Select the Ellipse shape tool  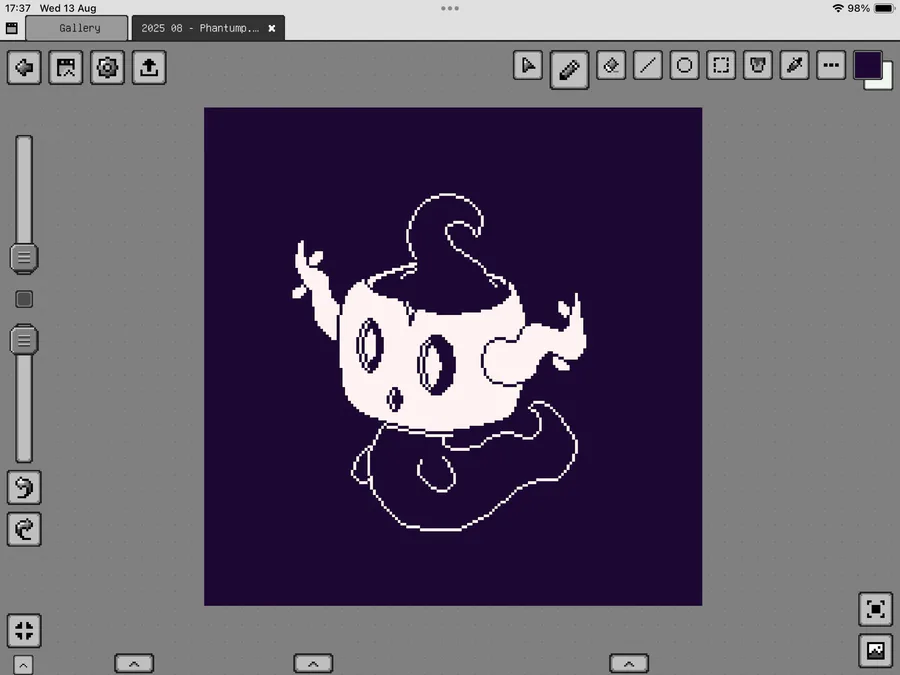685,65
